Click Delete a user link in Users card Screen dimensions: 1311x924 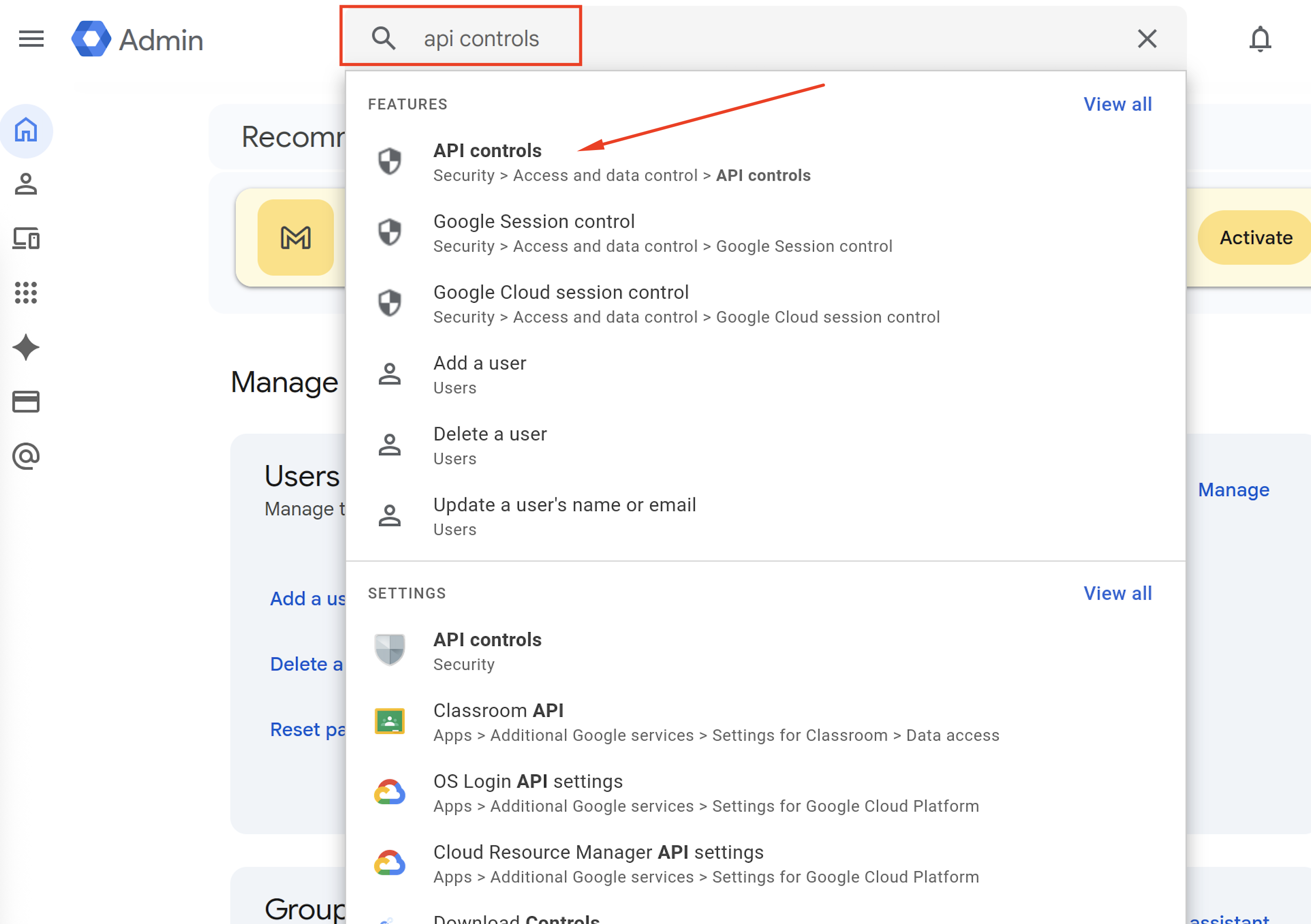307,664
